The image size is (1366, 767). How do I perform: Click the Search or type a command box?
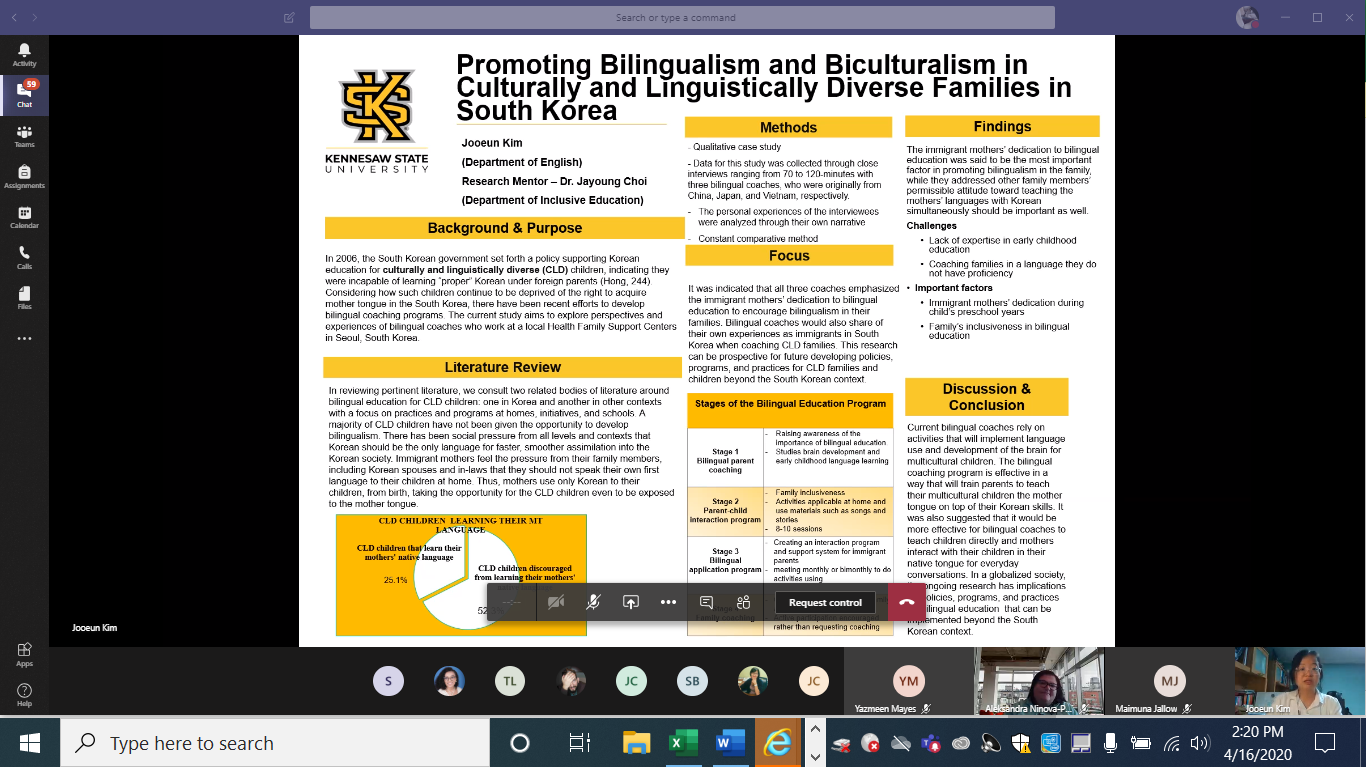pyautogui.click(x=682, y=18)
